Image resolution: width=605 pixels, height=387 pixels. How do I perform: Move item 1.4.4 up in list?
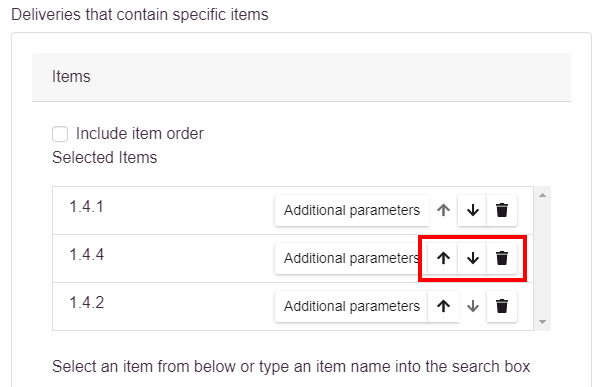tap(443, 258)
